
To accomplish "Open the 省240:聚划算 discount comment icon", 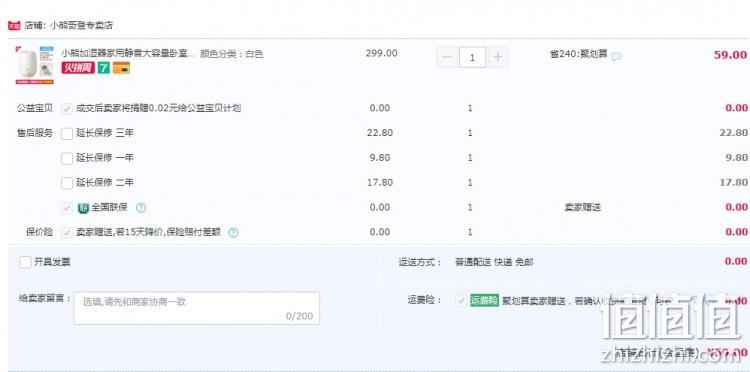I will click(617, 56).
